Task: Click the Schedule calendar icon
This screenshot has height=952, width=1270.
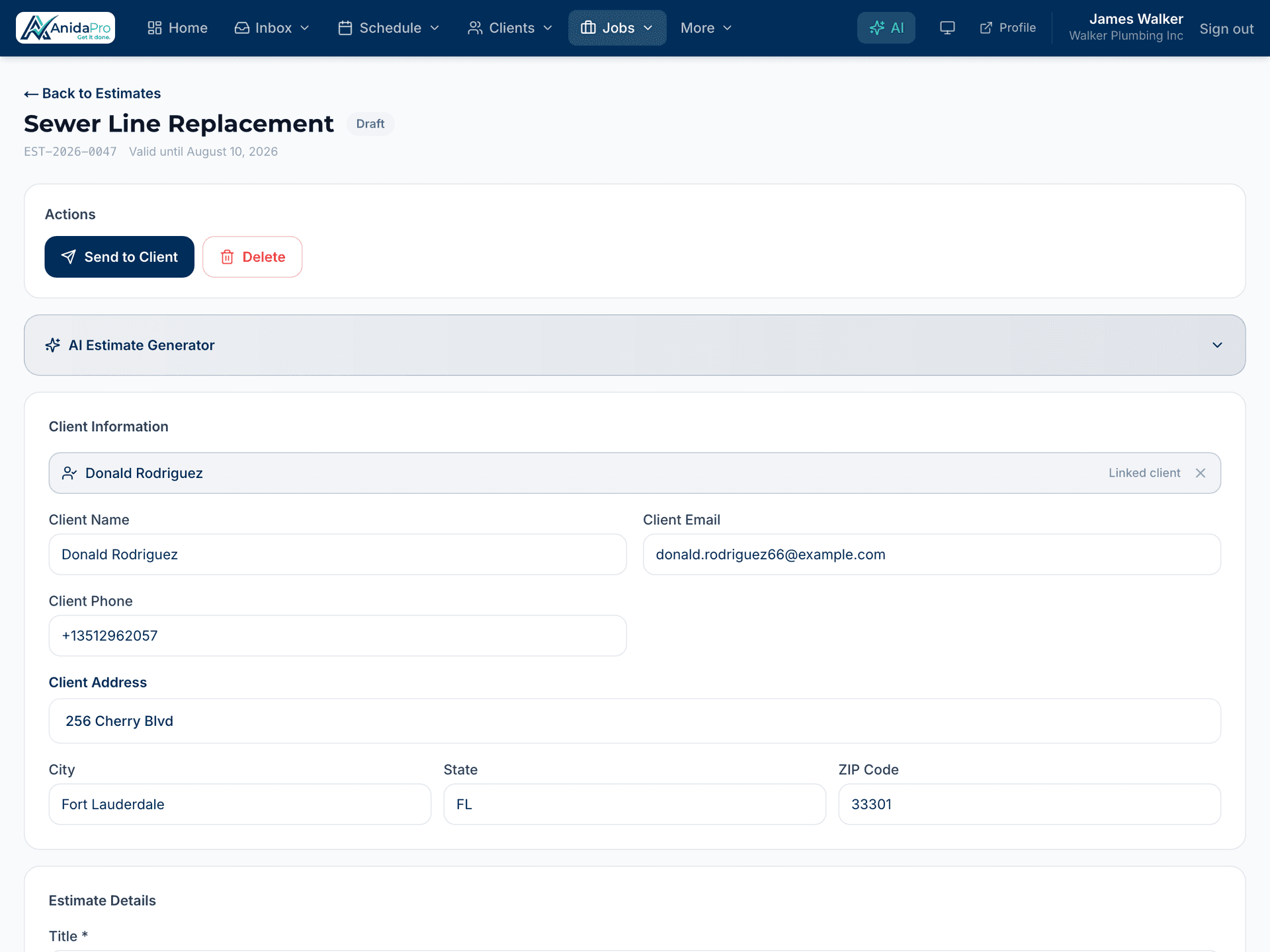Action: (x=345, y=28)
